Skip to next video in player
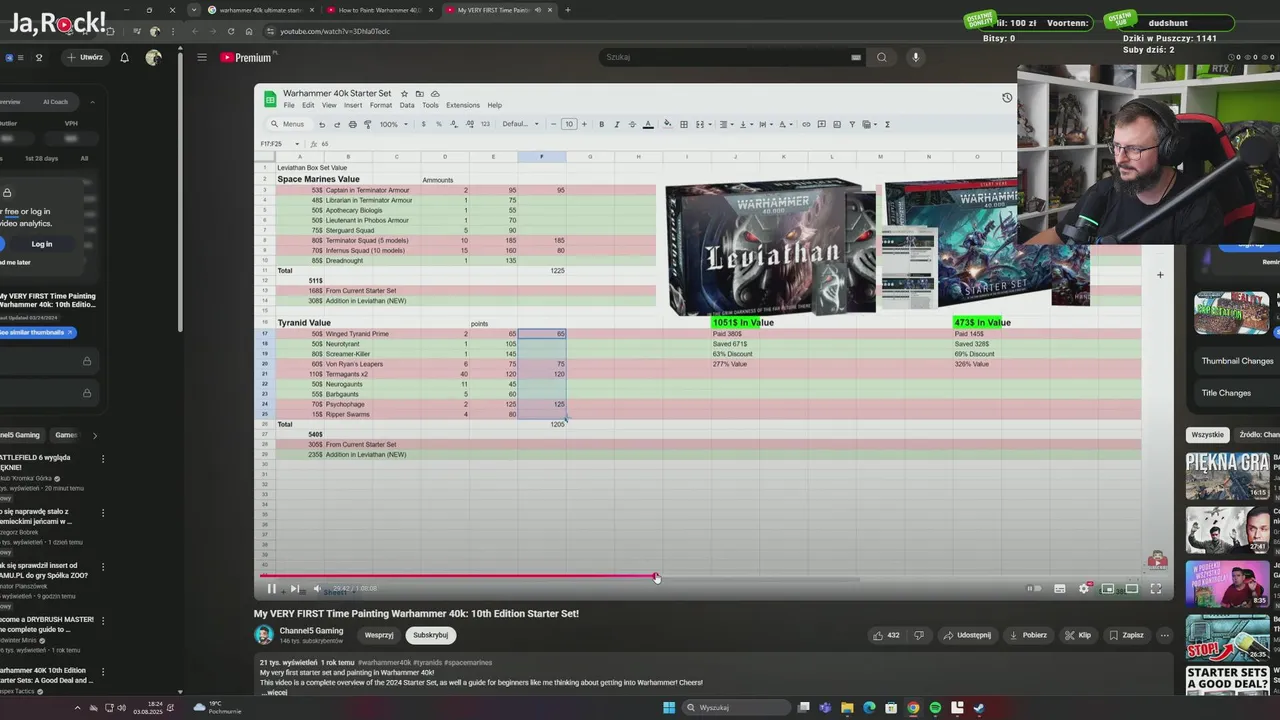The width and height of the screenshot is (1280, 720). [294, 589]
